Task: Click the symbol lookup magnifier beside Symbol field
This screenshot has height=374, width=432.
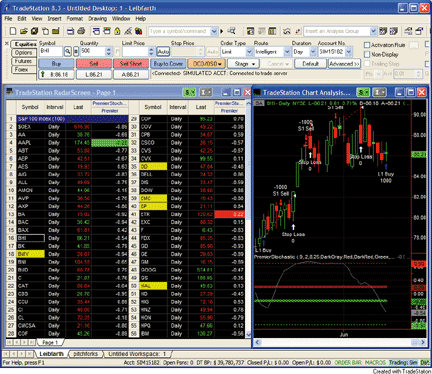Action: pyautogui.click(x=68, y=51)
